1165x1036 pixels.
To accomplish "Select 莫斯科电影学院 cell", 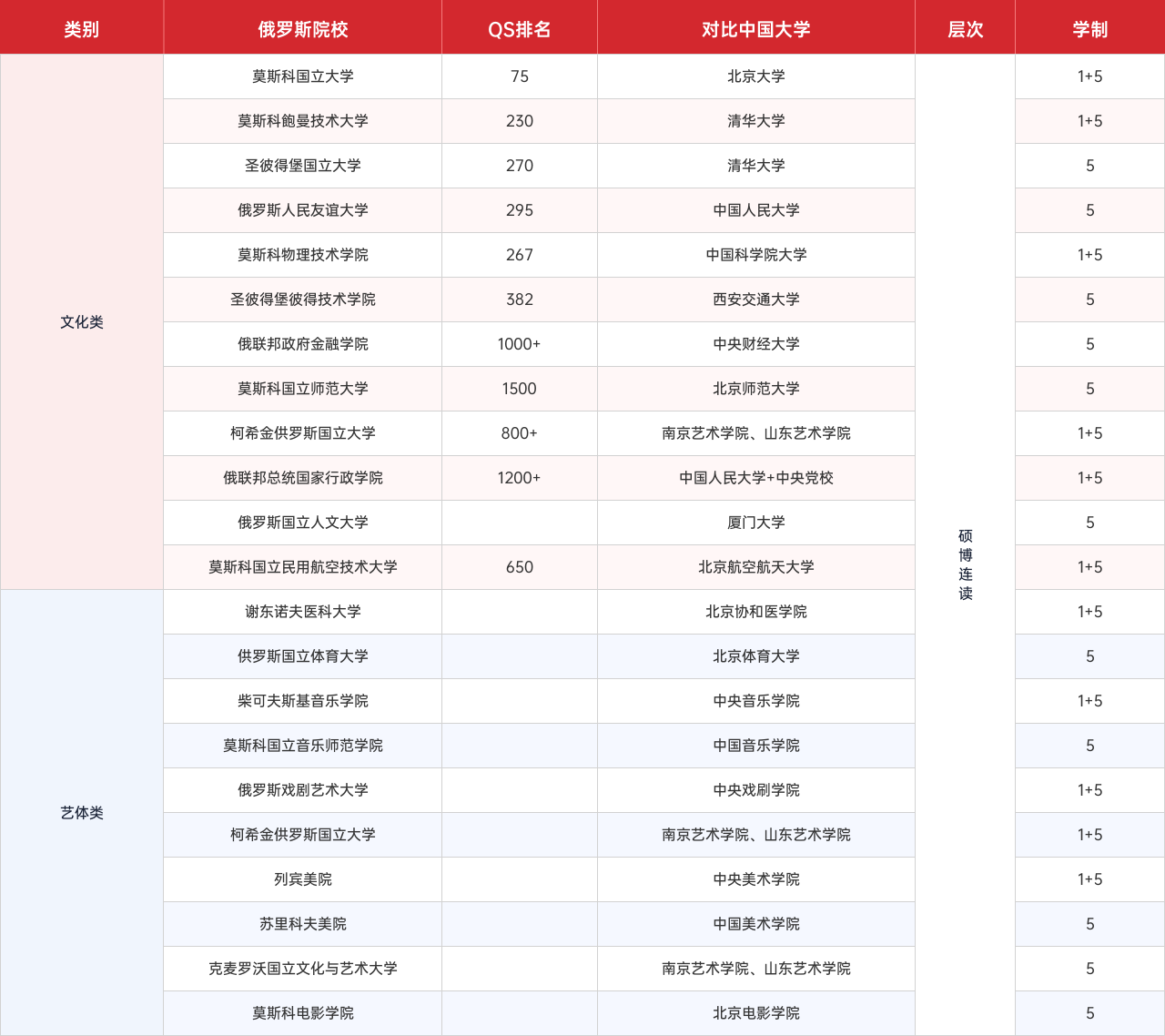I will point(303,1013).
